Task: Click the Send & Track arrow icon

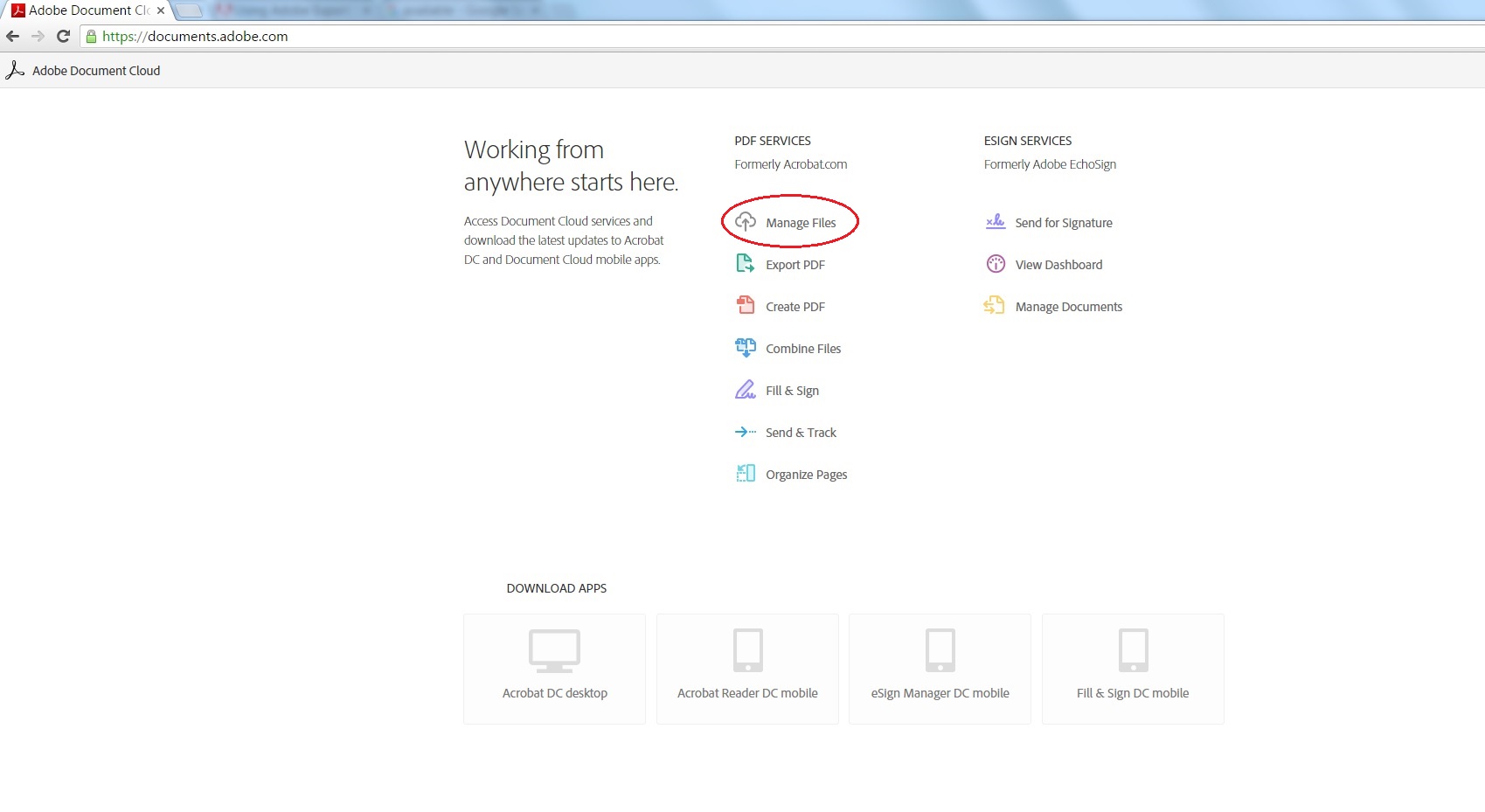Action: tap(745, 431)
